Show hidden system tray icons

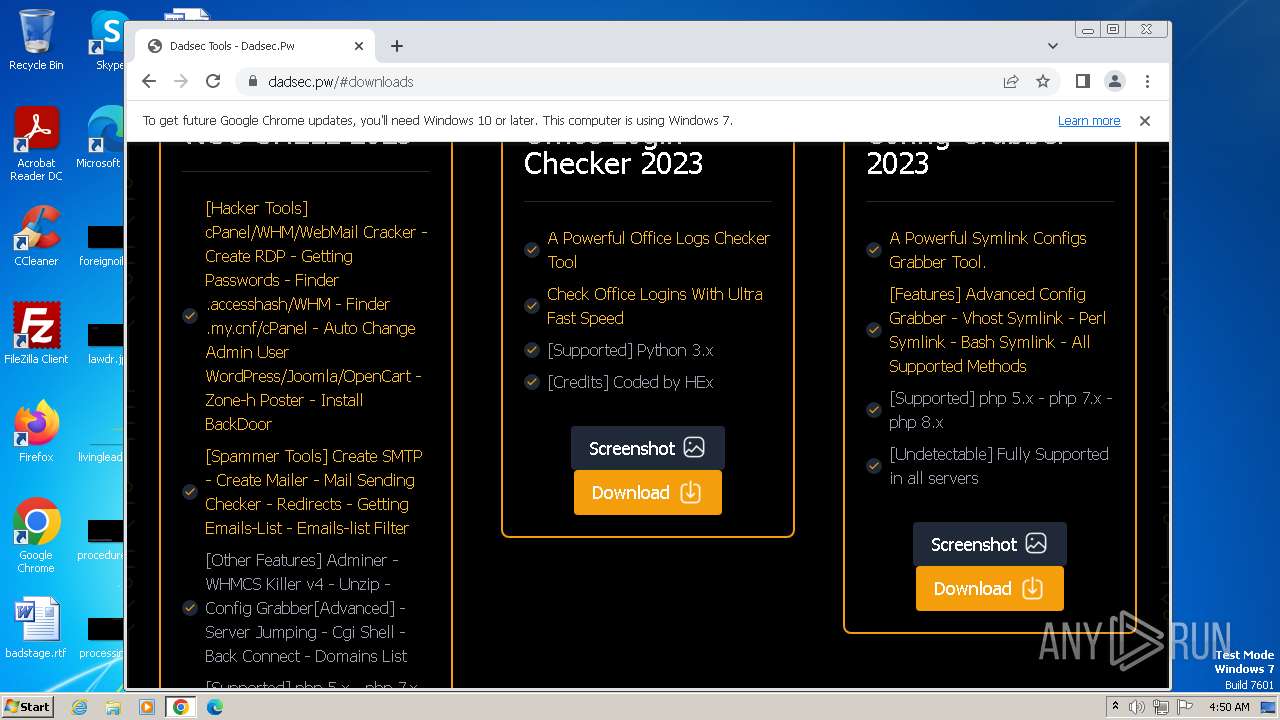click(x=1115, y=707)
